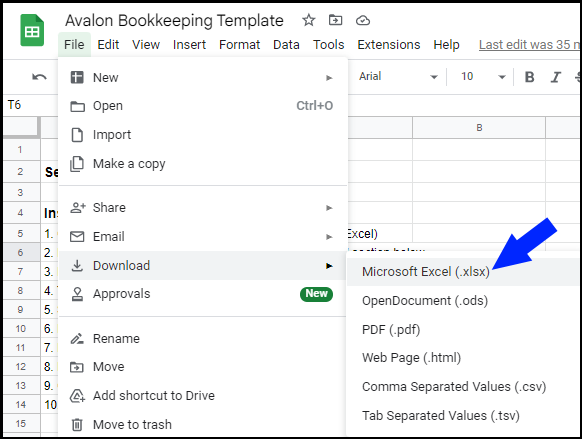Open the Last edit was link
582x439 pixels.
[x=529, y=45]
